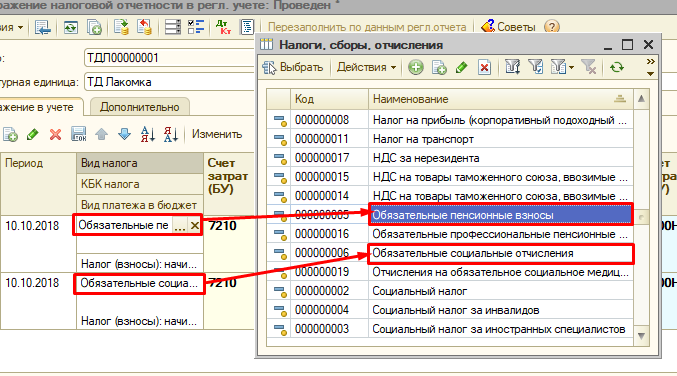Select the Налог на прибыль row
The image size is (677, 376).
450,120
